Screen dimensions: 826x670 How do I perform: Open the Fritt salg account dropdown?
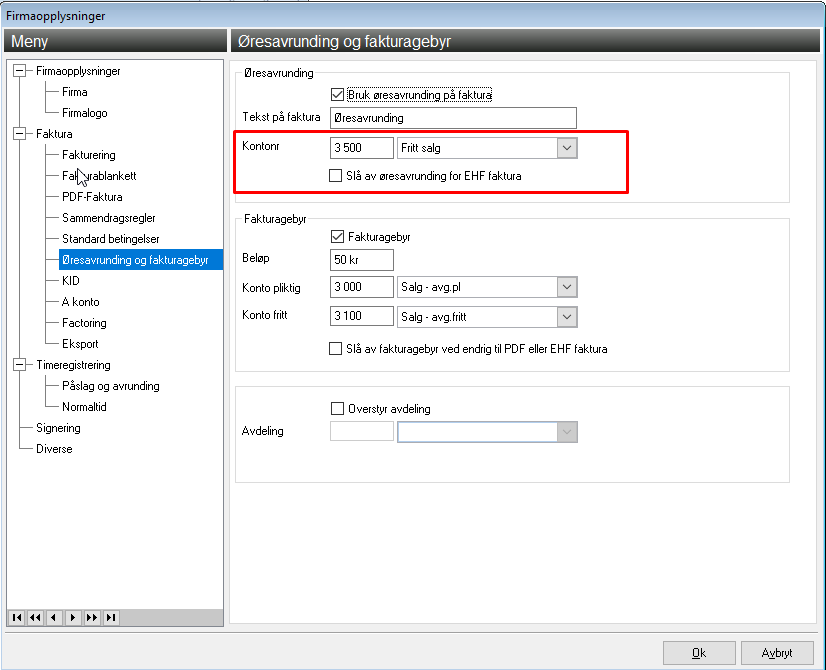coord(567,148)
